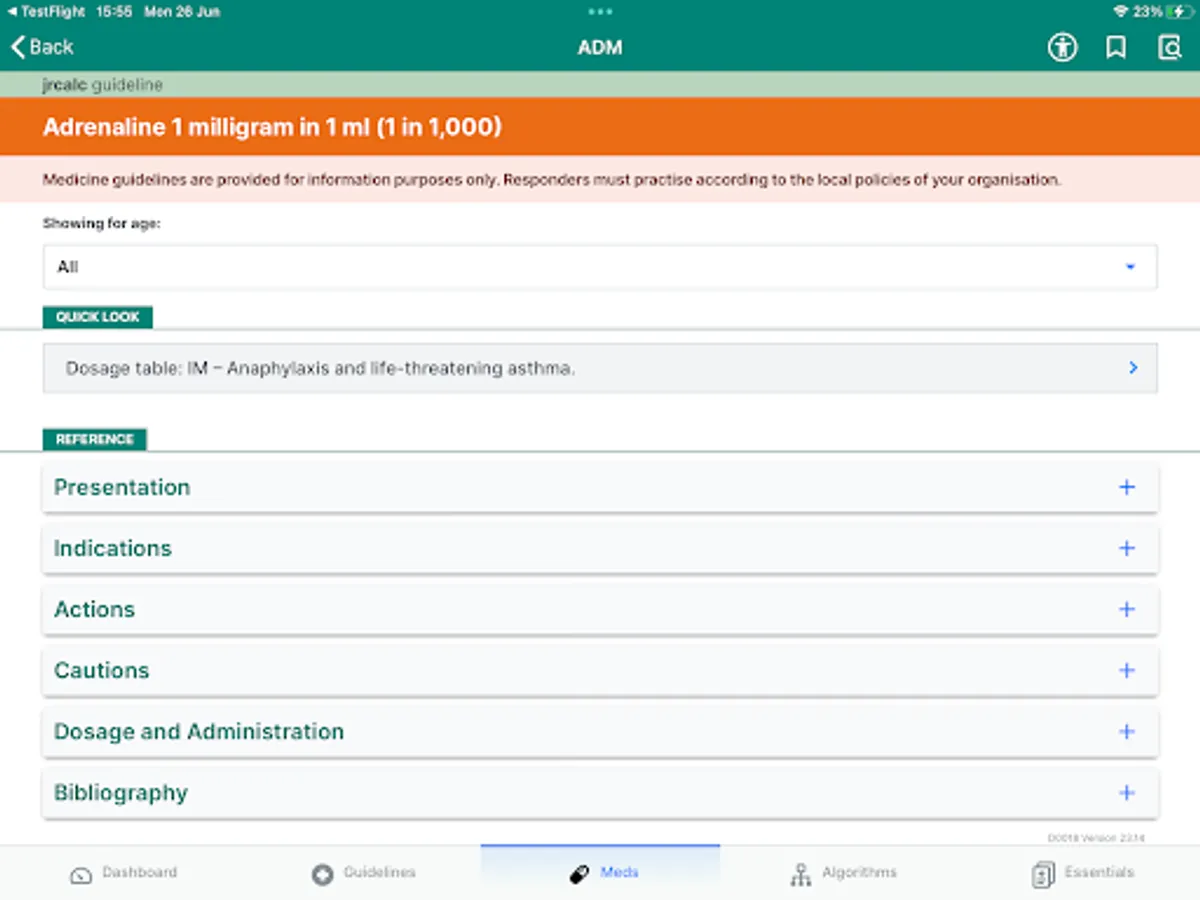1200x900 pixels.
Task: Expand the Dosage and Administration section
Action: click(x=600, y=731)
